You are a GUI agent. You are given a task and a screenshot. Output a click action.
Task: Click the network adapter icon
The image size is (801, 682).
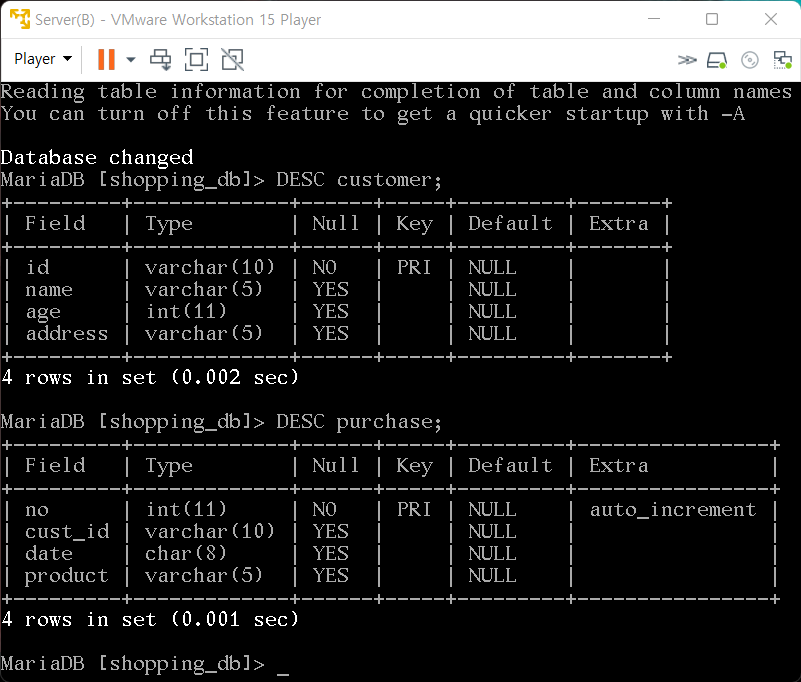click(782, 60)
